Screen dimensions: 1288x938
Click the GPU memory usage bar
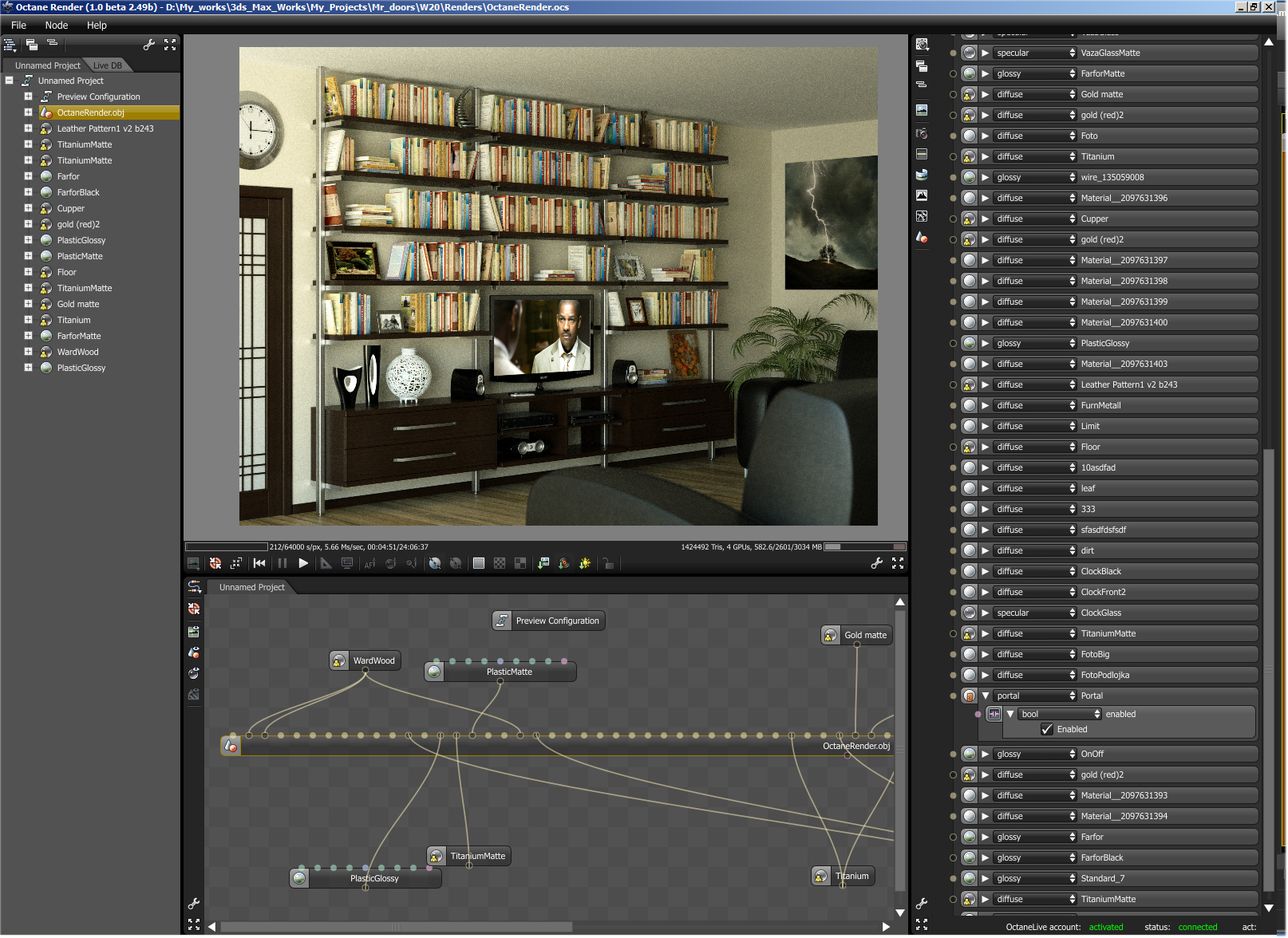click(x=865, y=547)
